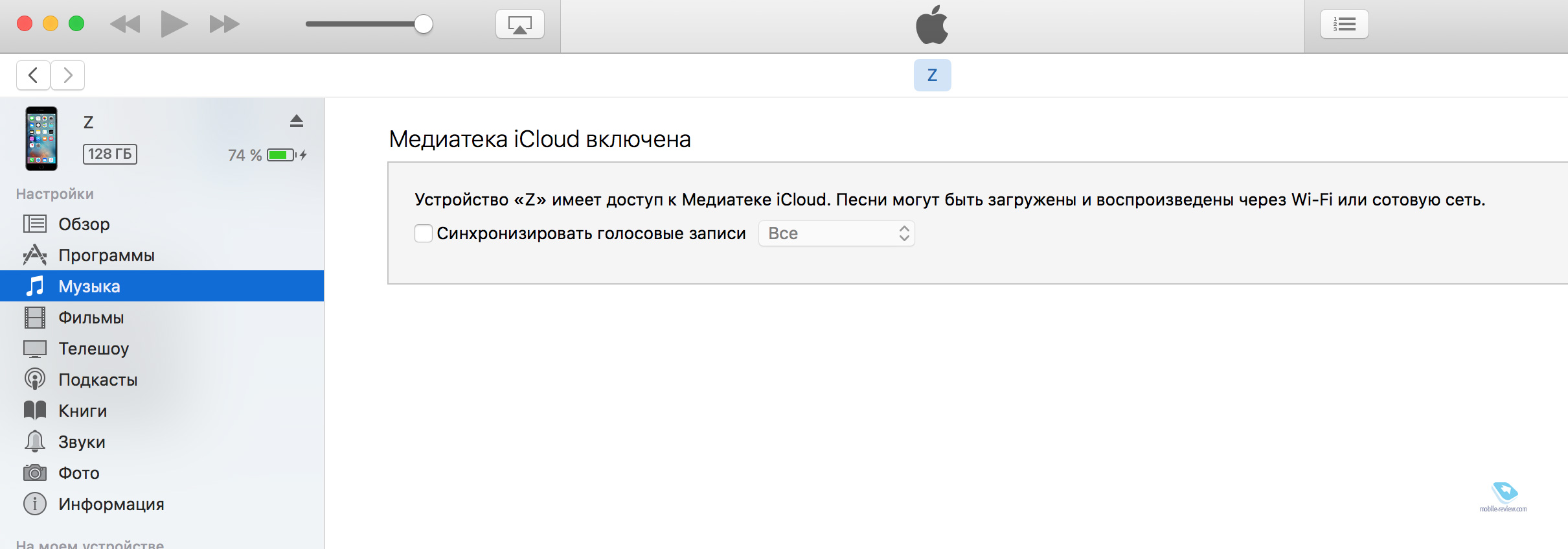
Task: Go forward with the right chevron
Action: [68, 75]
